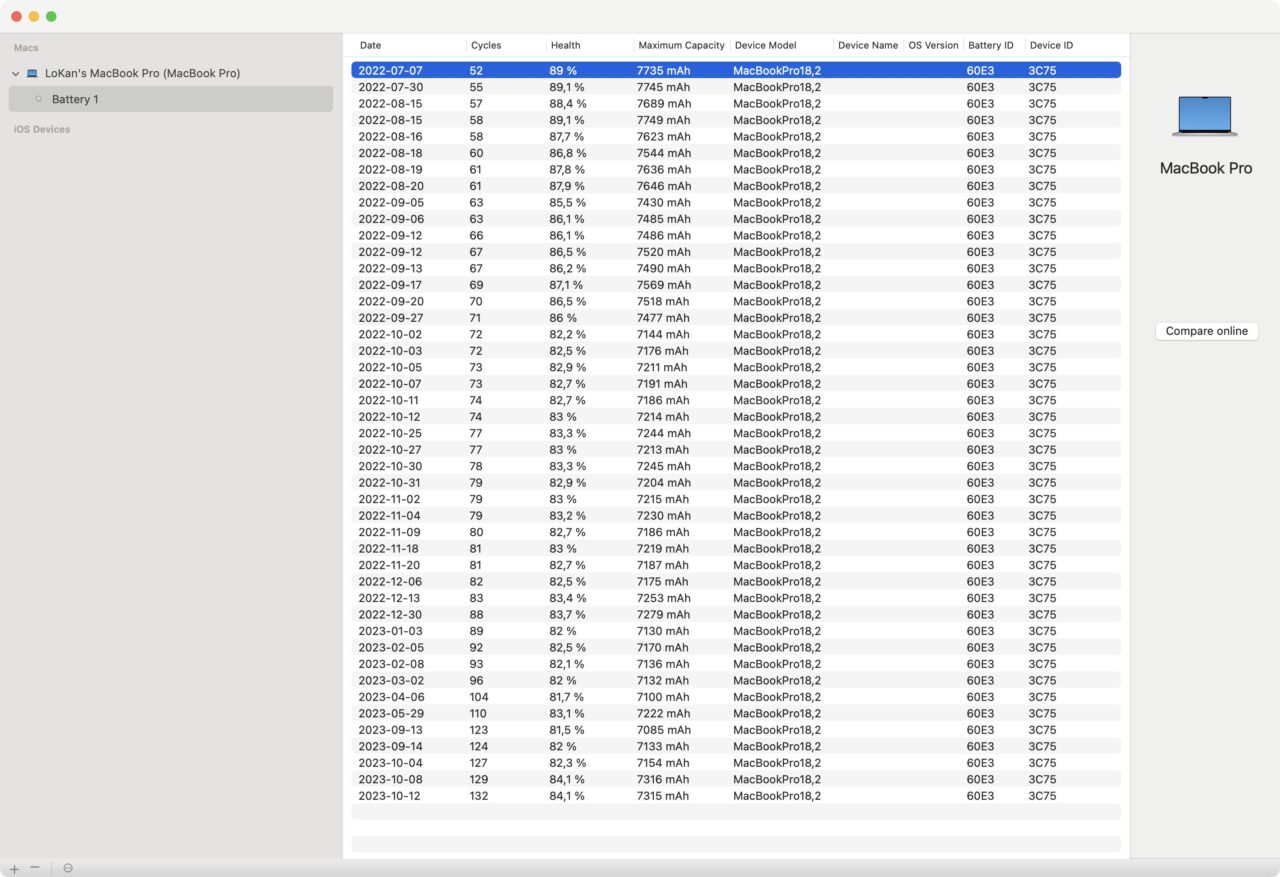Click the 87,9 % health cell
Viewport: 1280px width, 877px height.
click(x=568, y=186)
